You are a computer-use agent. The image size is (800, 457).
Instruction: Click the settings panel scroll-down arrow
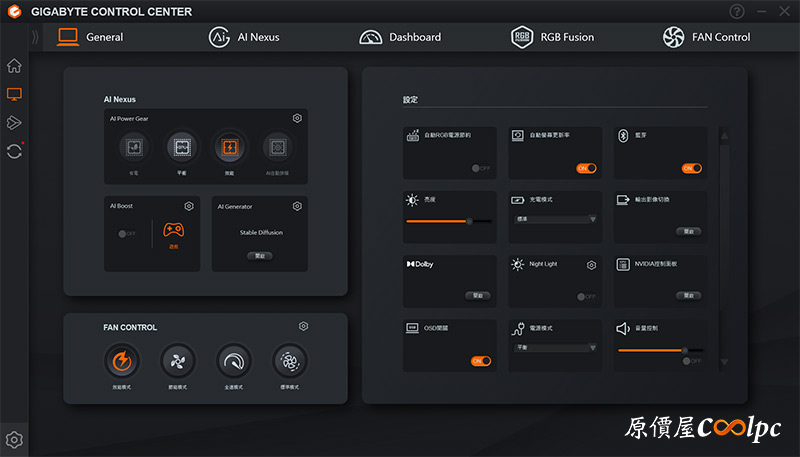pos(724,362)
